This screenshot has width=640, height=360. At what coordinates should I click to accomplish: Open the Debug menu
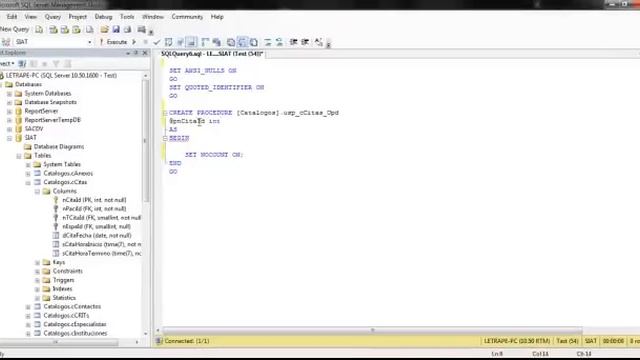point(103,17)
